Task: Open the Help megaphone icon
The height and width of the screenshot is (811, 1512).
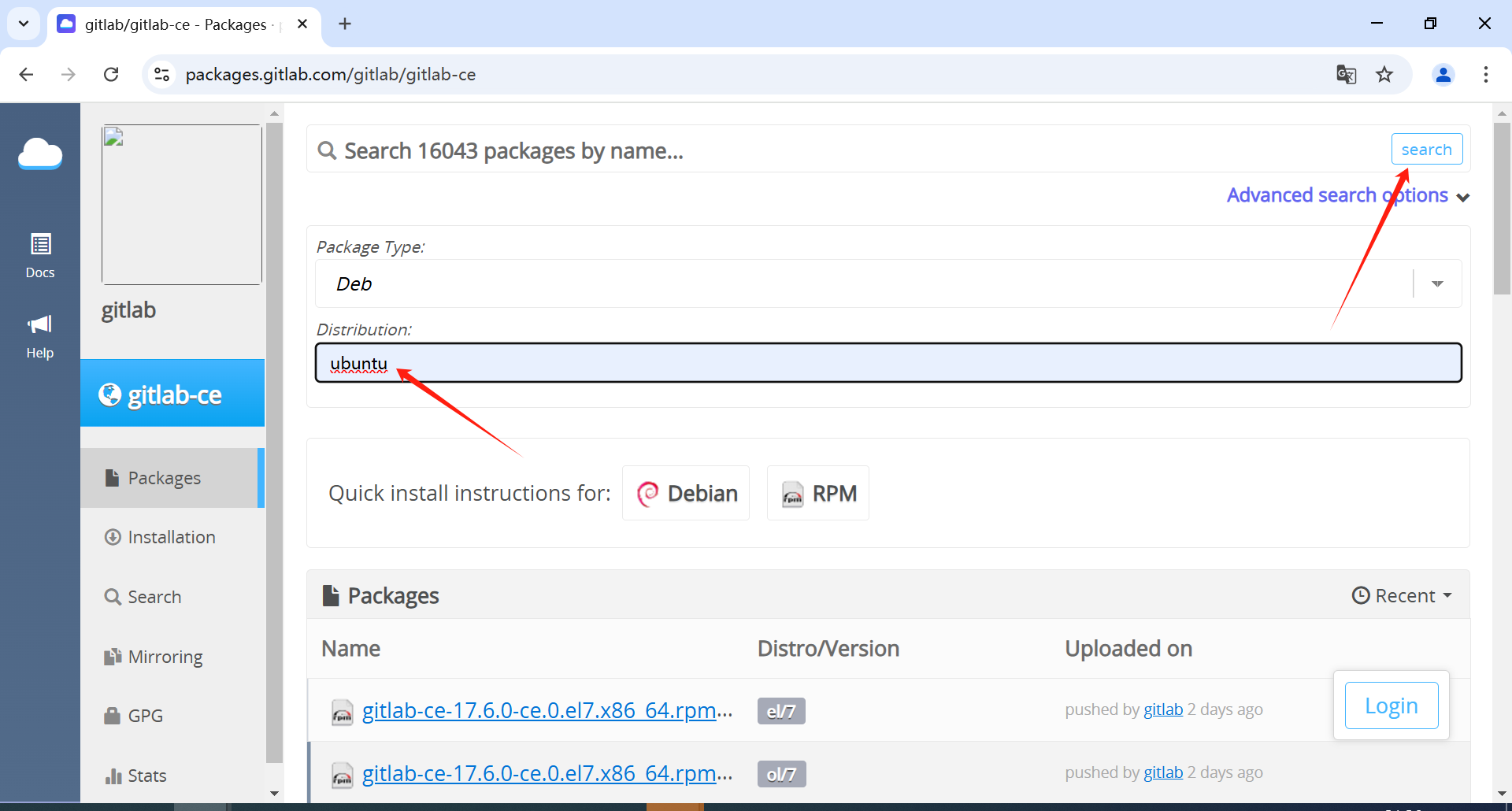Action: point(40,337)
